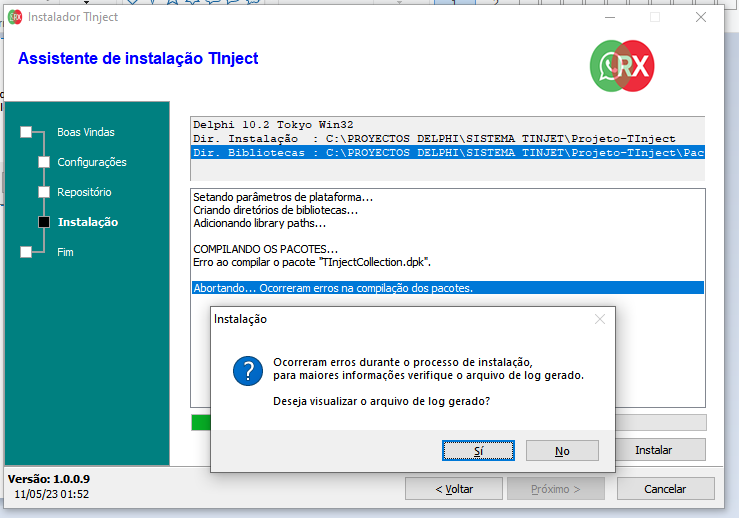Click the white box next to Fim
Screen dimensions: 739x518
[26, 252]
